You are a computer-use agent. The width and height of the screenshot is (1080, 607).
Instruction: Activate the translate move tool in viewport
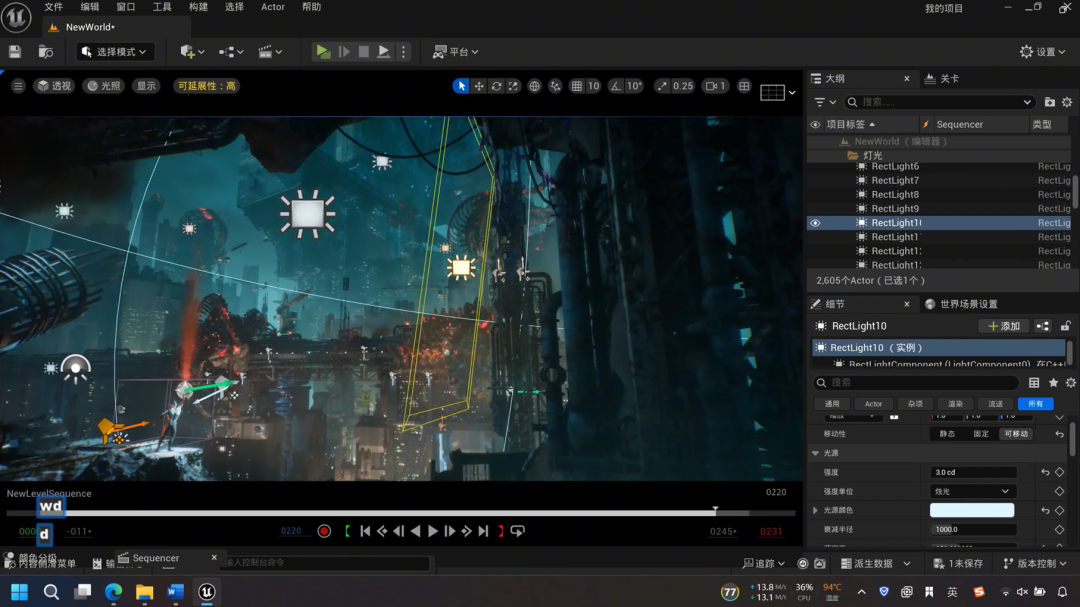tap(479, 86)
